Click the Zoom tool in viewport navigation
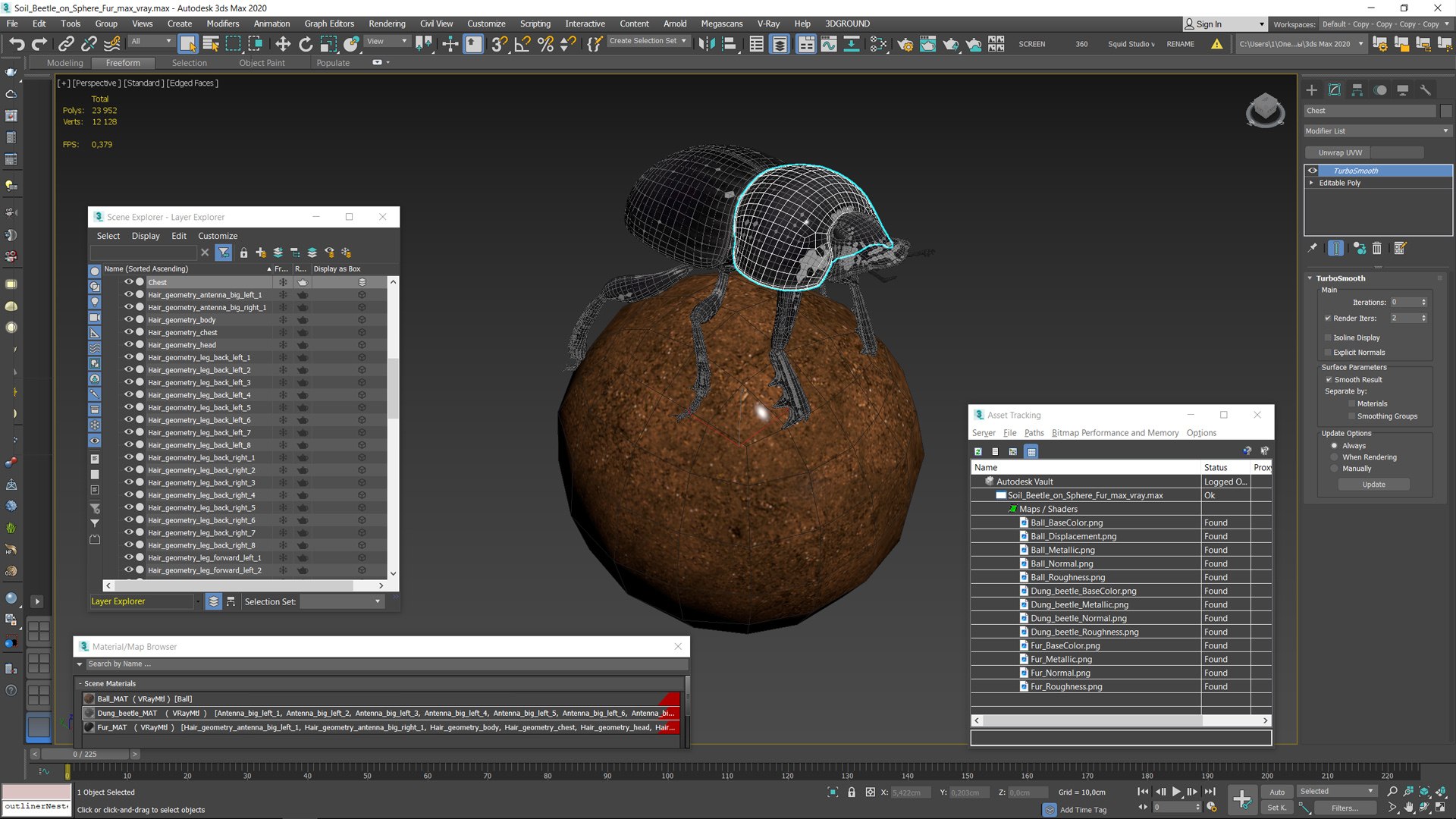The image size is (1456, 819). pyautogui.click(x=1392, y=792)
